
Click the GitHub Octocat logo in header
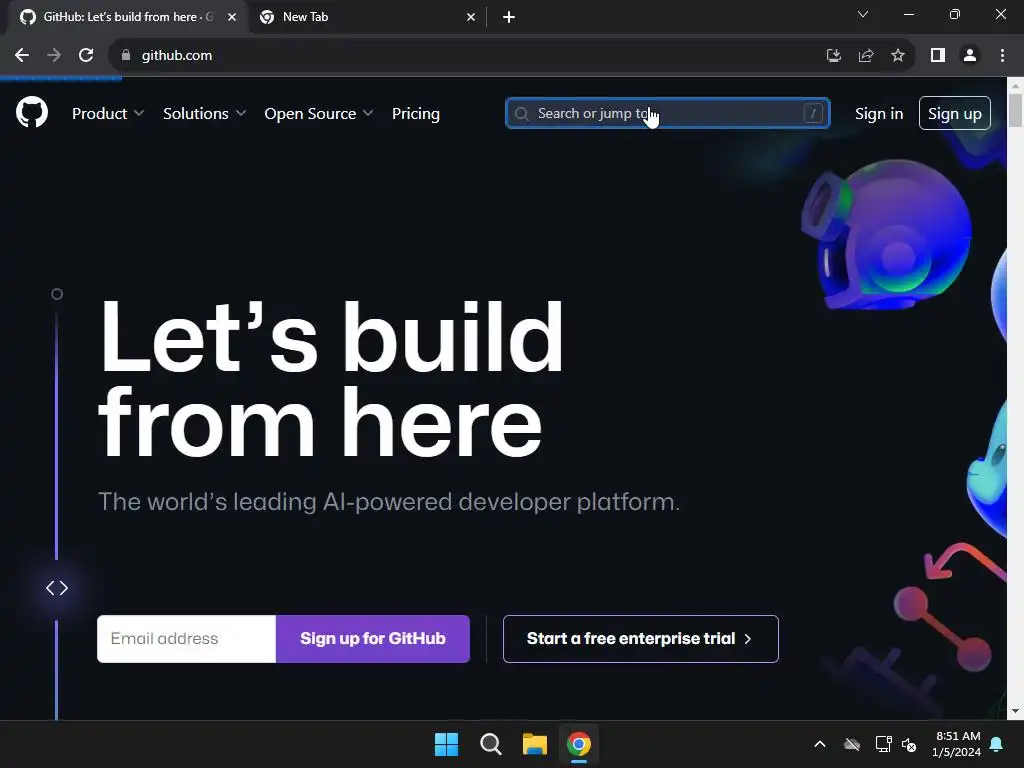tap(31, 112)
